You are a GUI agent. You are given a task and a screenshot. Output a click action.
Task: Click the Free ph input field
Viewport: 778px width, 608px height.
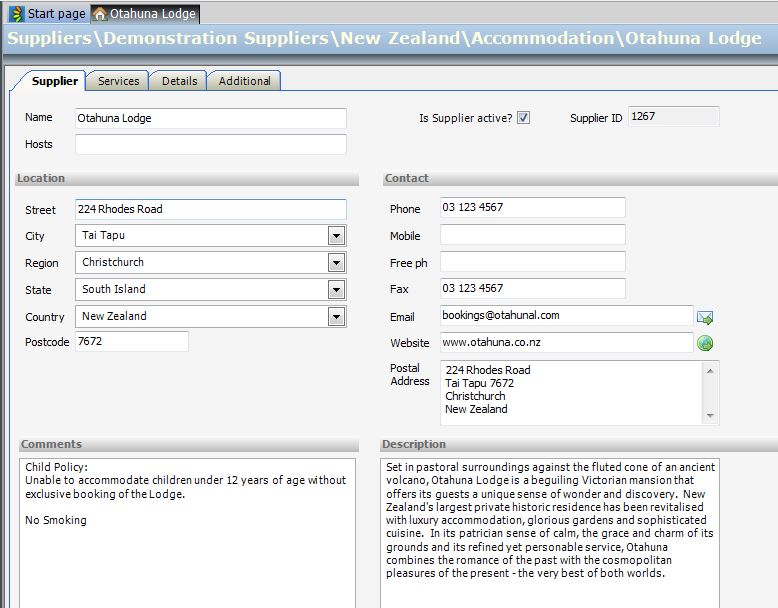(x=532, y=262)
